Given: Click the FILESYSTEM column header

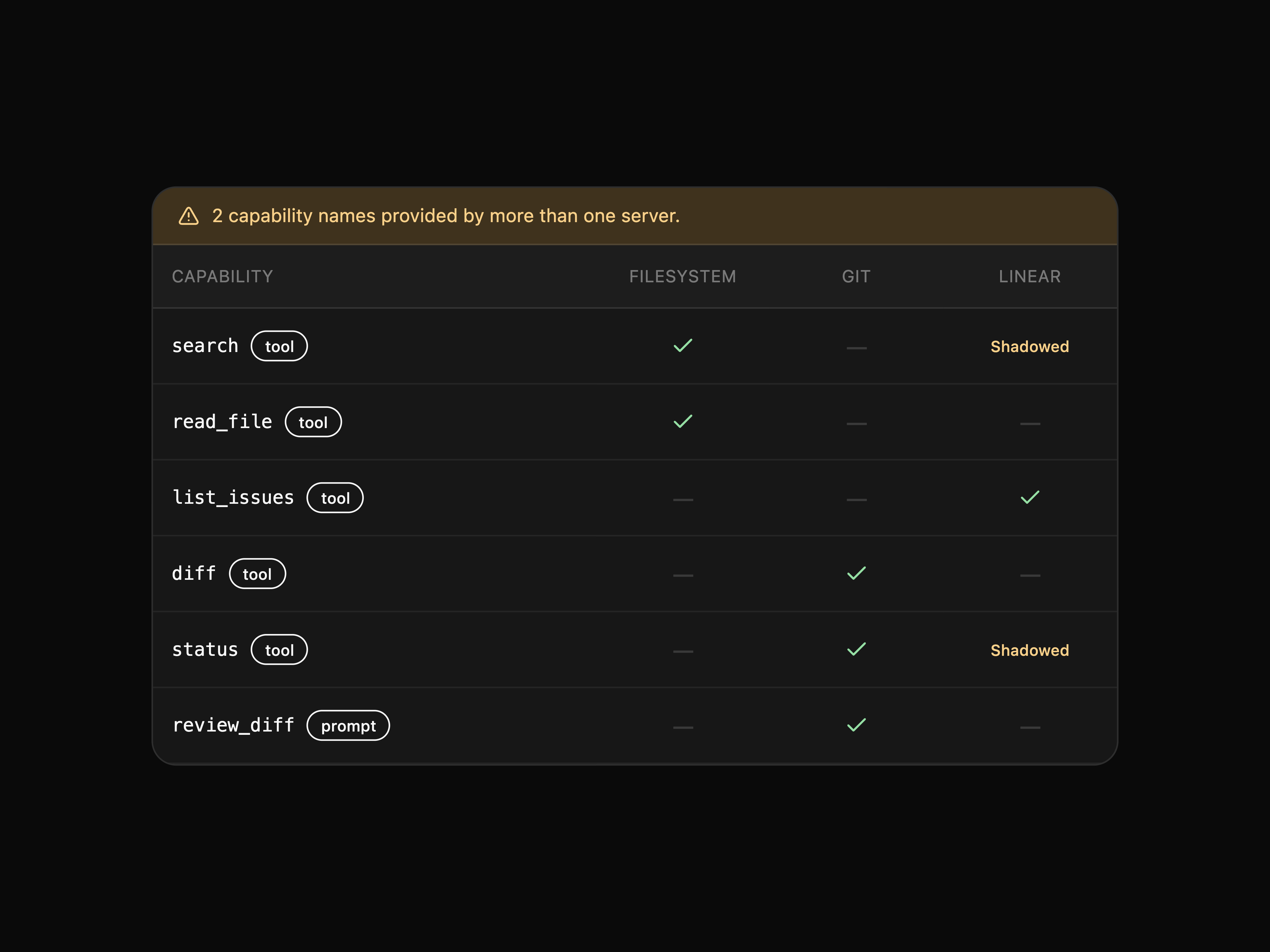Looking at the screenshot, I should coord(683,277).
